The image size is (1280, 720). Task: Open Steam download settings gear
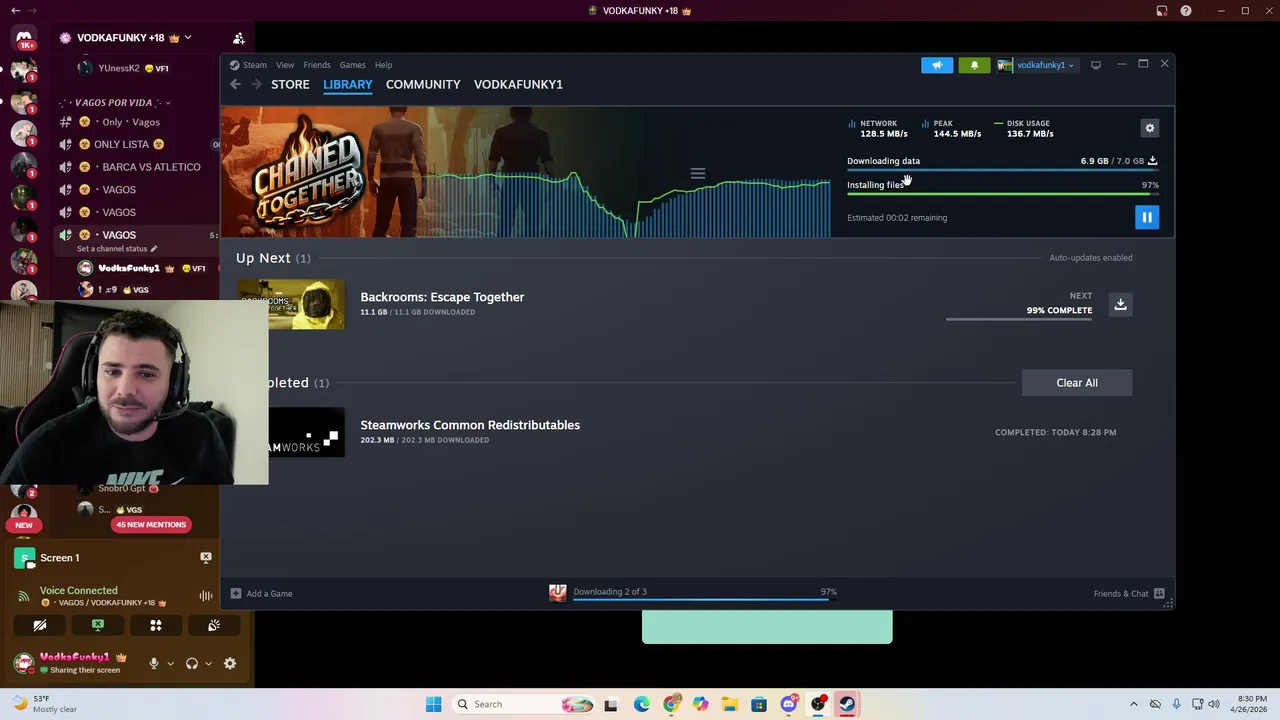1150,128
